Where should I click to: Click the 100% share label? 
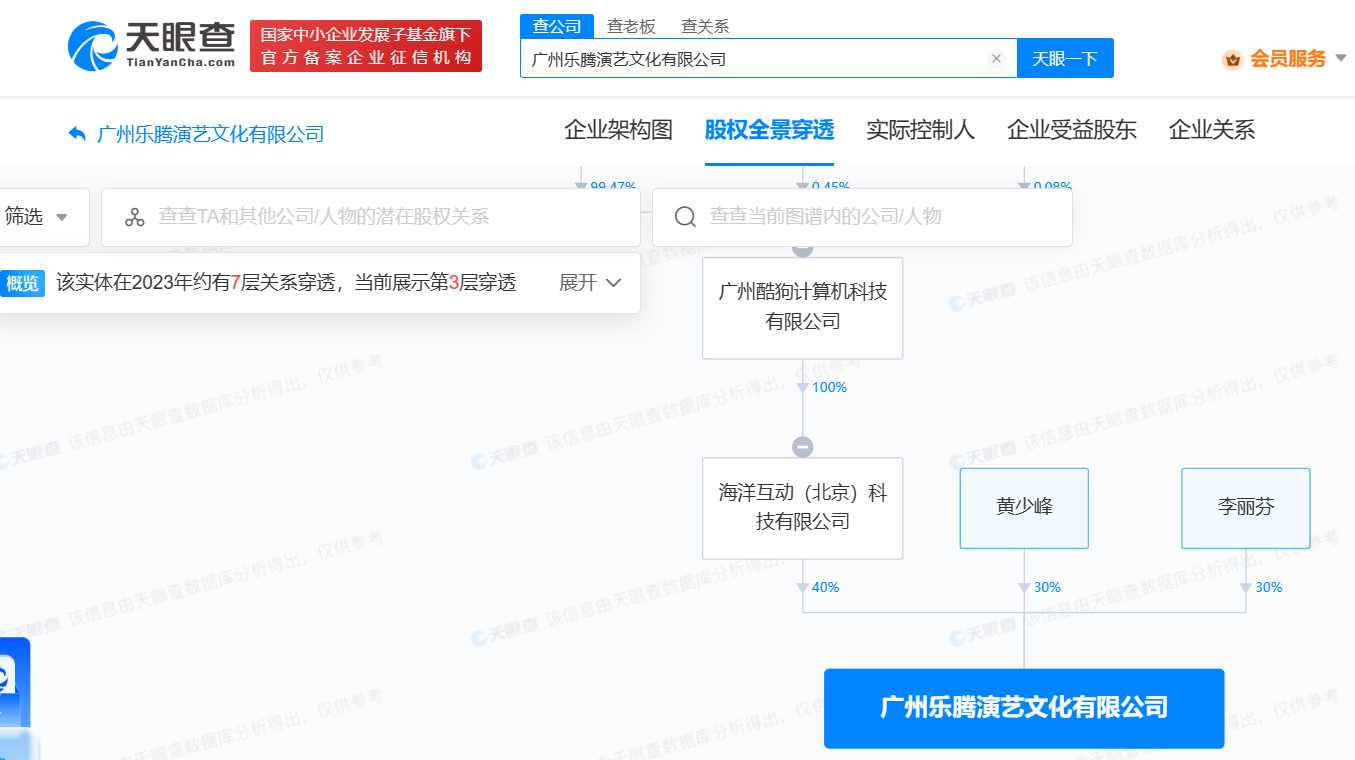click(829, 387)
